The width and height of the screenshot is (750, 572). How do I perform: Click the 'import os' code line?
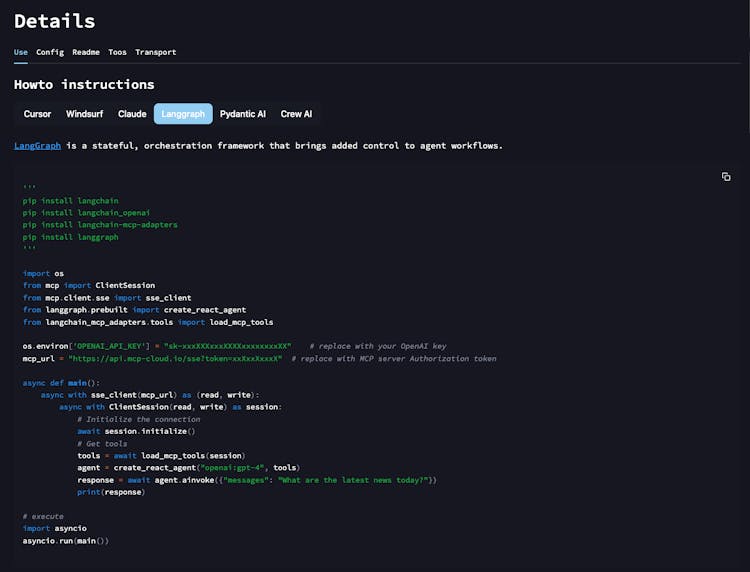(43, 274)
